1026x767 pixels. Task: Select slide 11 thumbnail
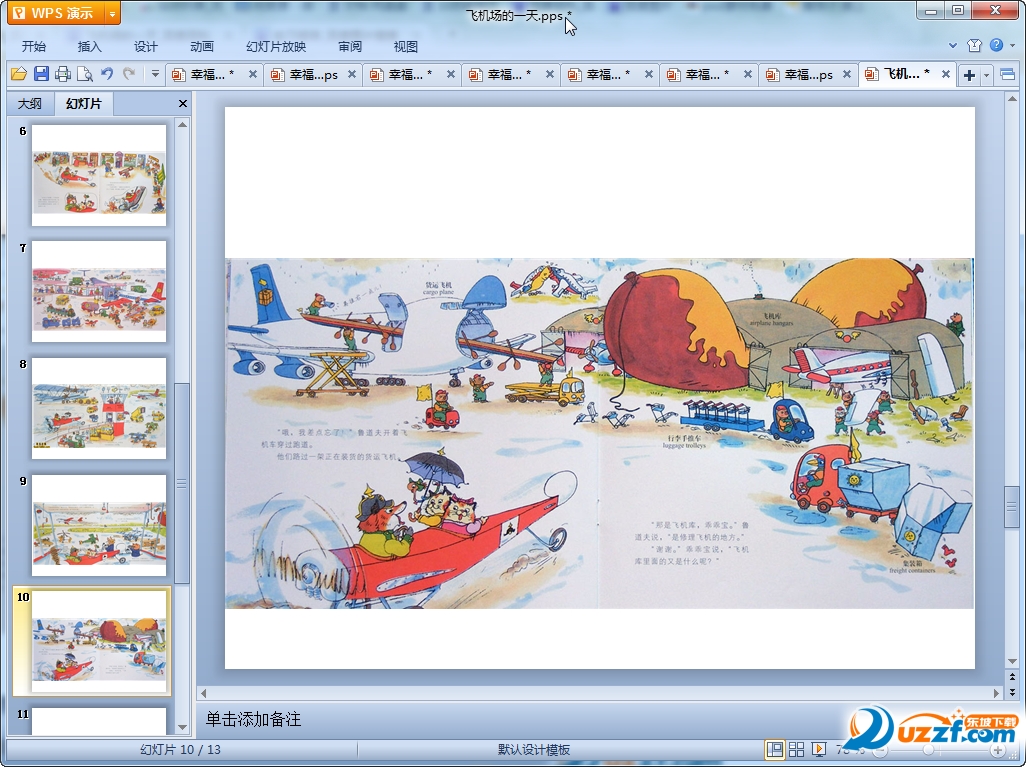99,721
